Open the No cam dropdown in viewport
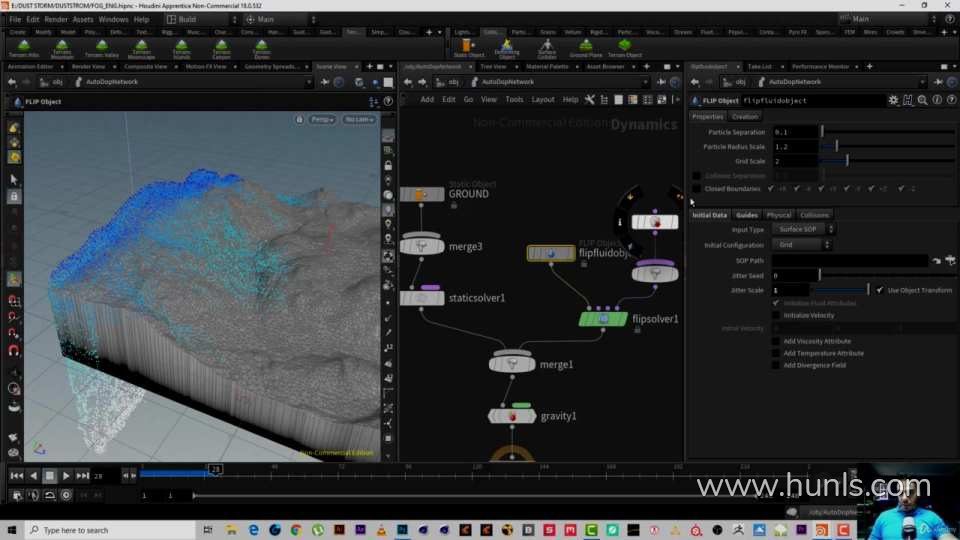Image resolution: width=960 pixels, height=540 pixels. [359, 119]
